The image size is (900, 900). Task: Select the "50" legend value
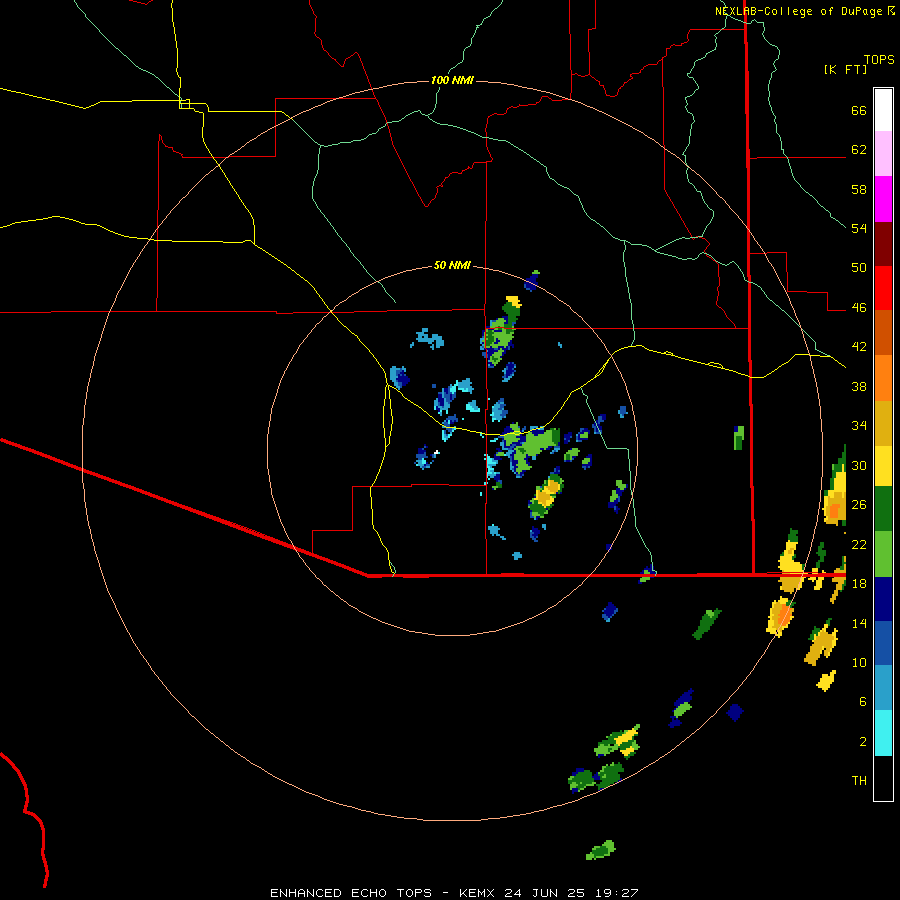859,268
